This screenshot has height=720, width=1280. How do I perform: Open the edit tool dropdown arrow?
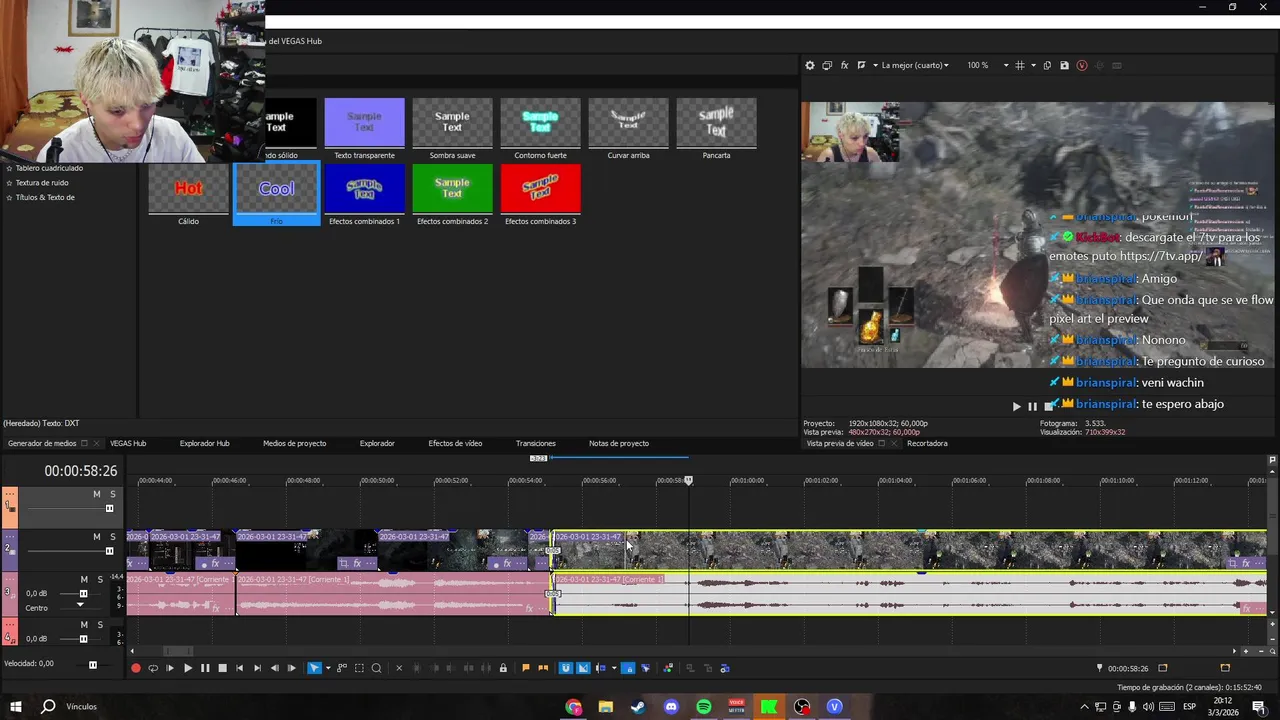(328, 668)
